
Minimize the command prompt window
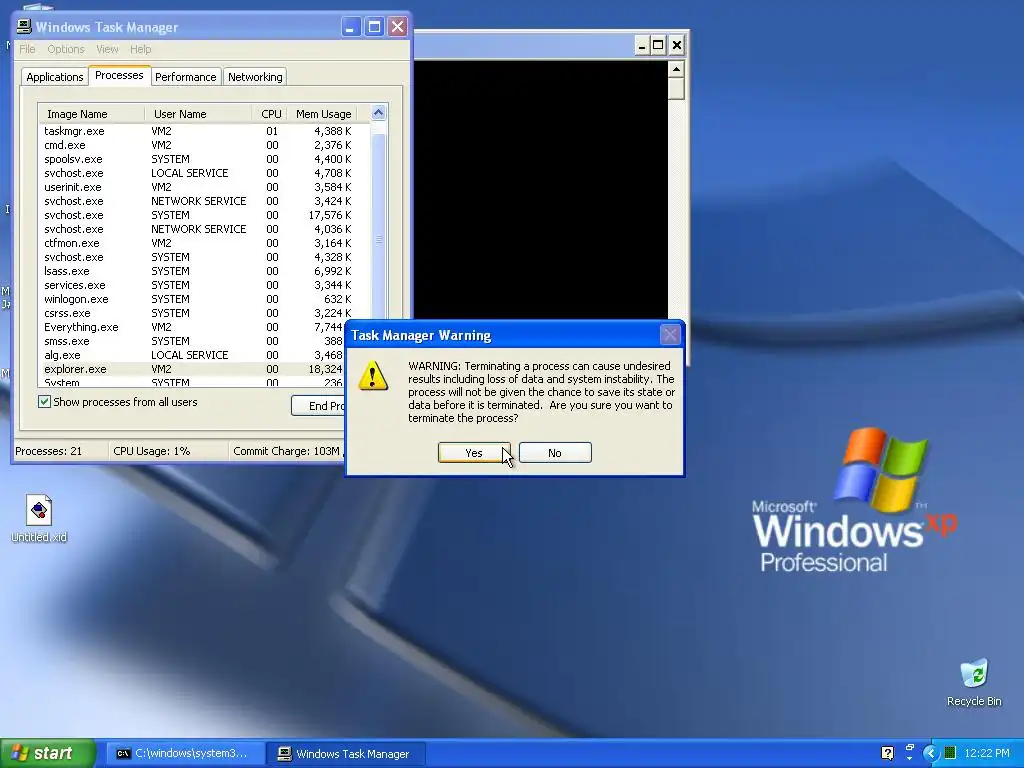[641, 45]
